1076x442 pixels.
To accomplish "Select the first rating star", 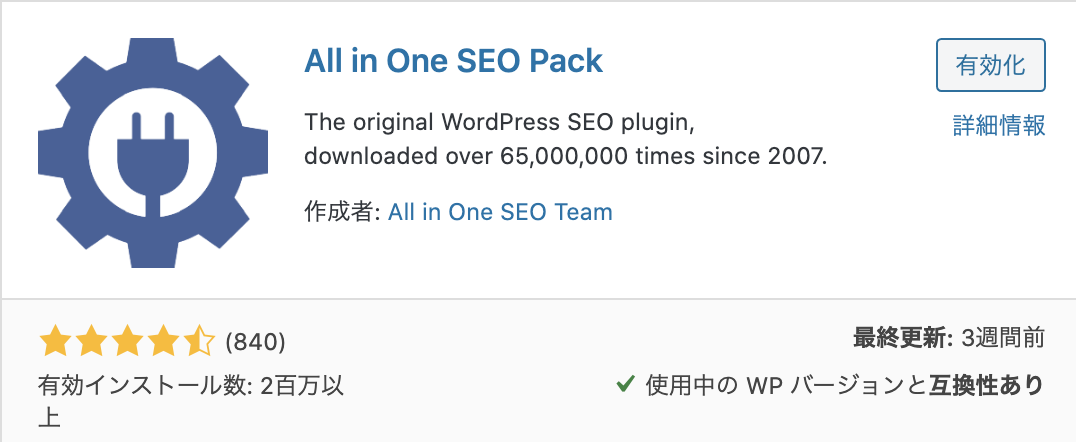I will pyautogui.click(x=54, y=342).
